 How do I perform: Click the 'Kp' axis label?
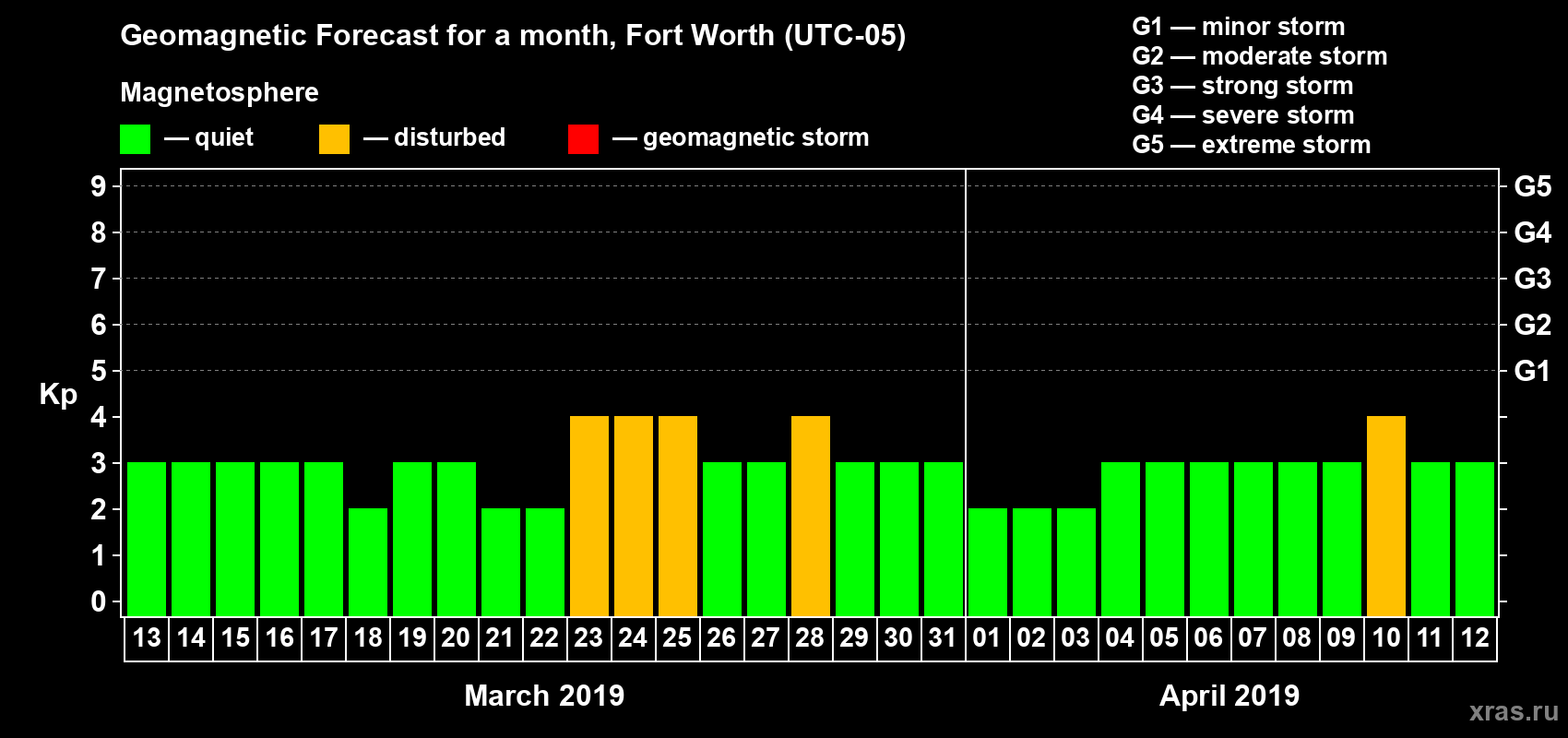pos(58,395)
